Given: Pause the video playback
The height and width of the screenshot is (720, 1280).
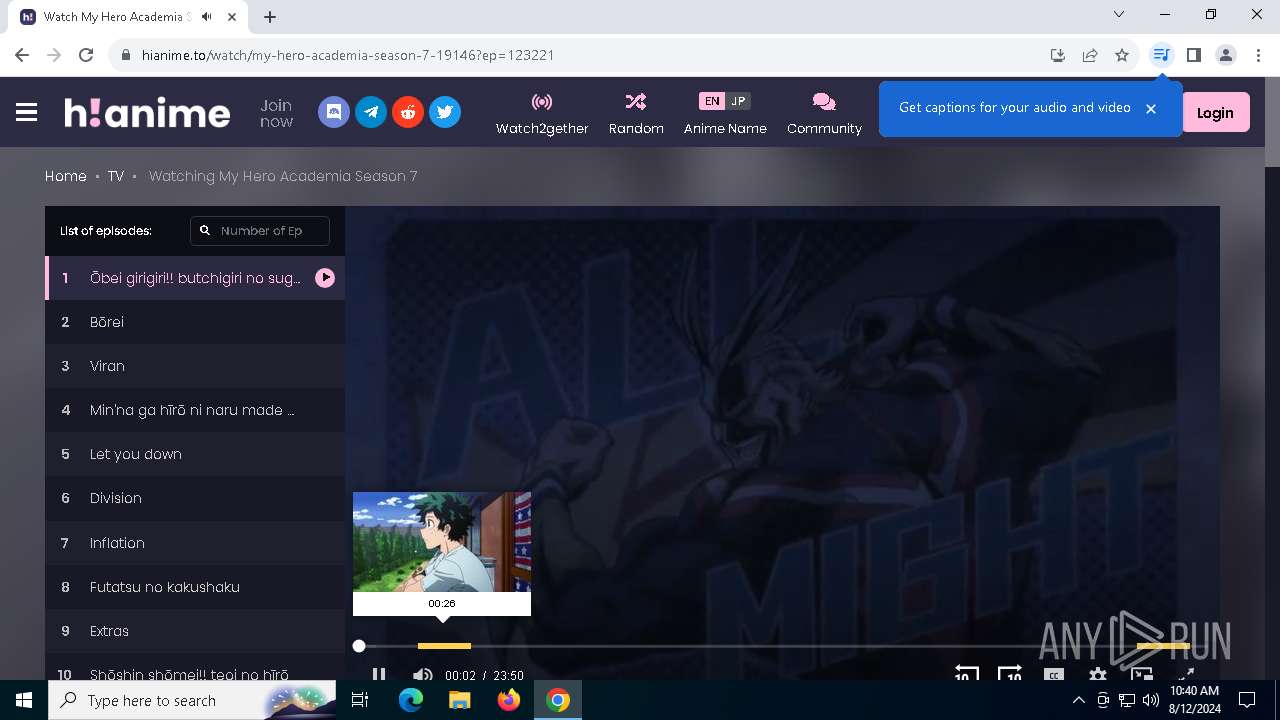Looking at the screenshot, I should pyautogui.click(x=379, y=674).
